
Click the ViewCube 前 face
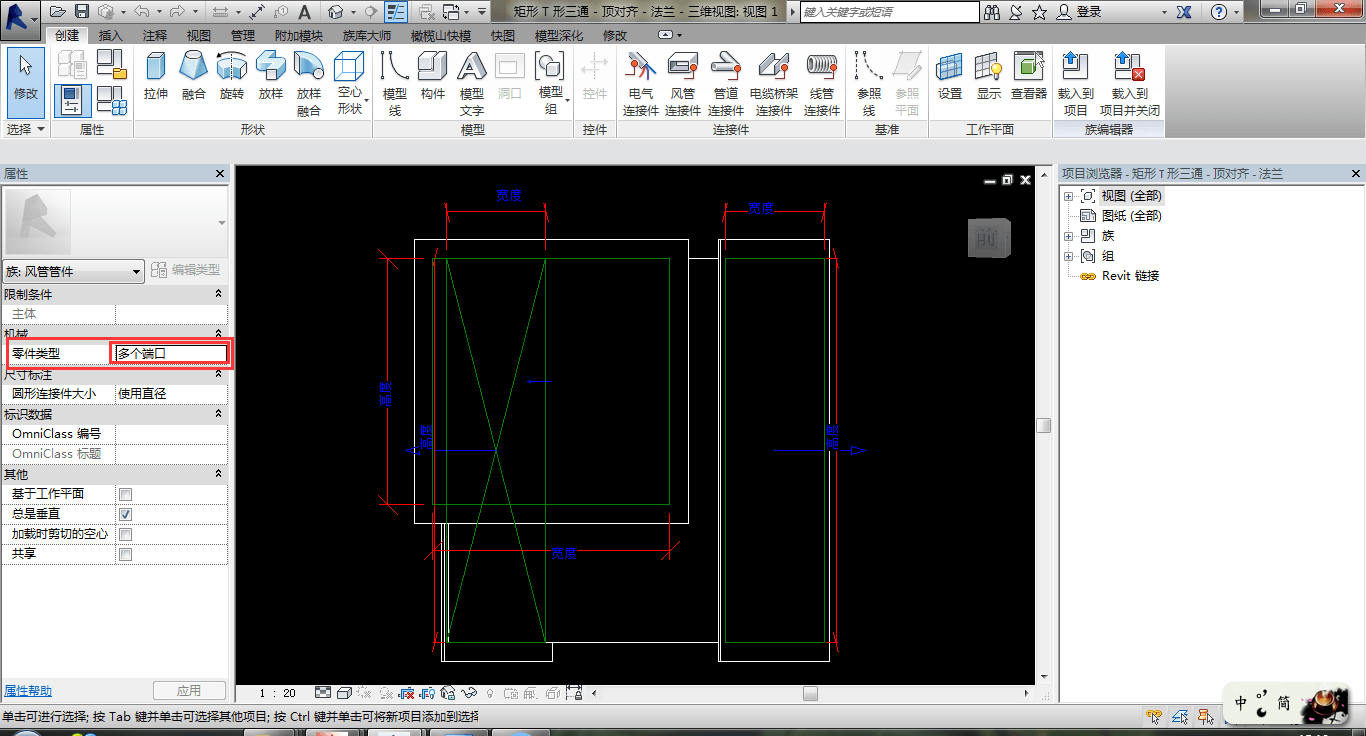click(x=988, y=238)
